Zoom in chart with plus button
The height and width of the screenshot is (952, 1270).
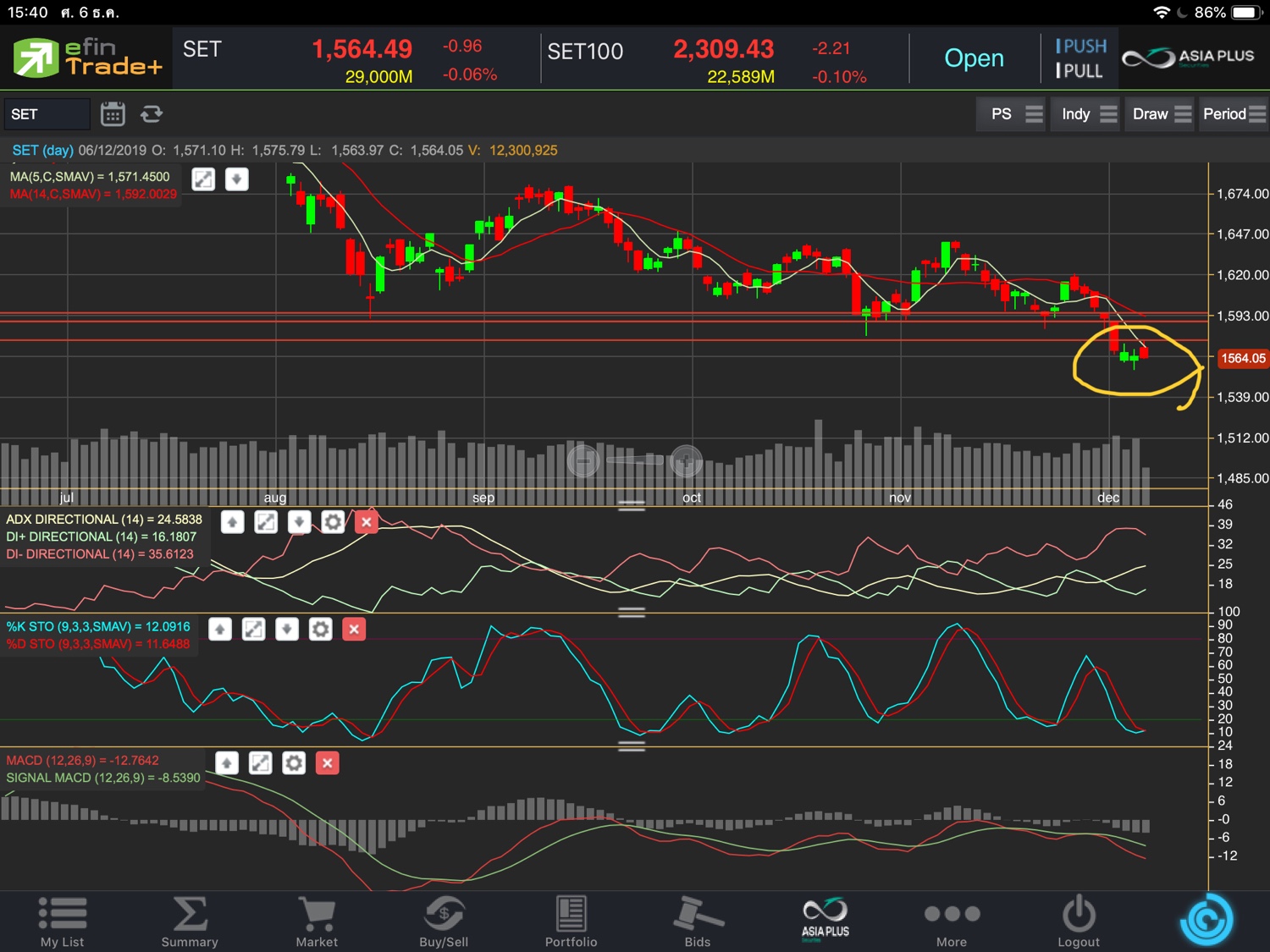(686, 461)
